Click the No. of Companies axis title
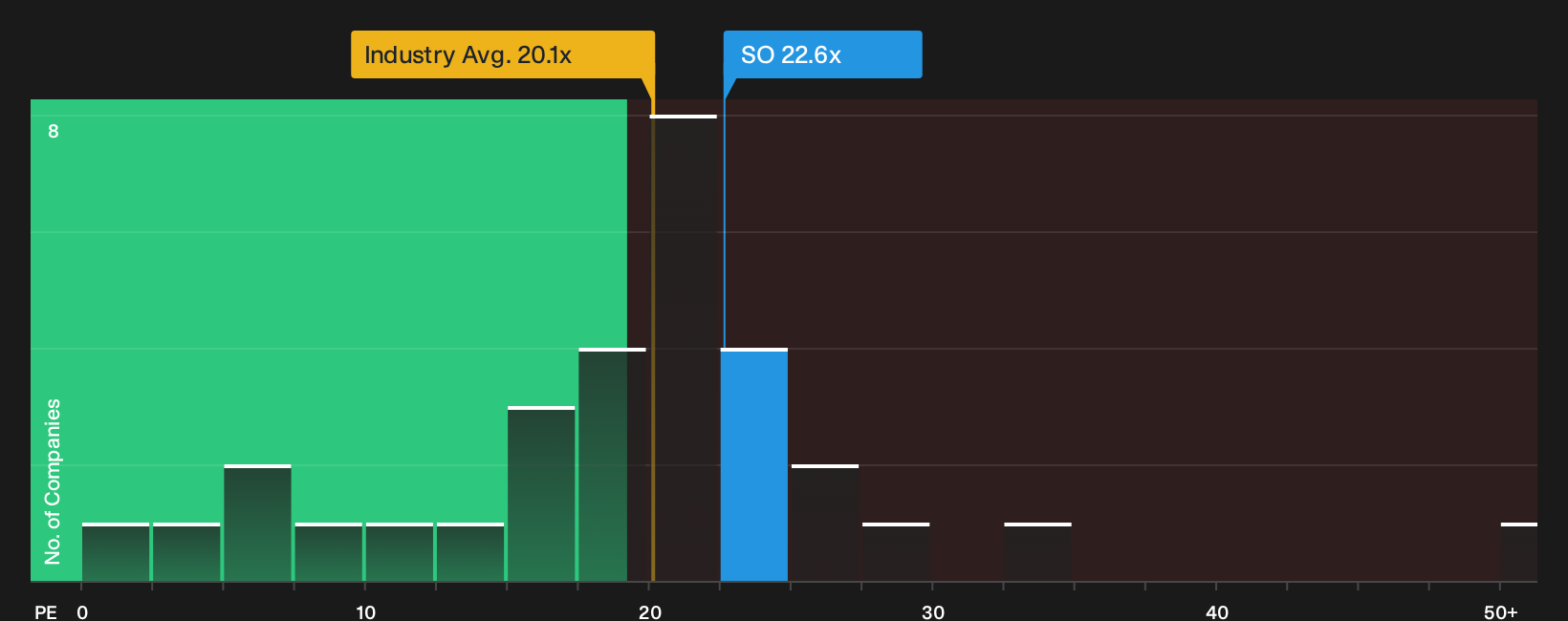The image size is (1568, 621). [x=53, y=482]
